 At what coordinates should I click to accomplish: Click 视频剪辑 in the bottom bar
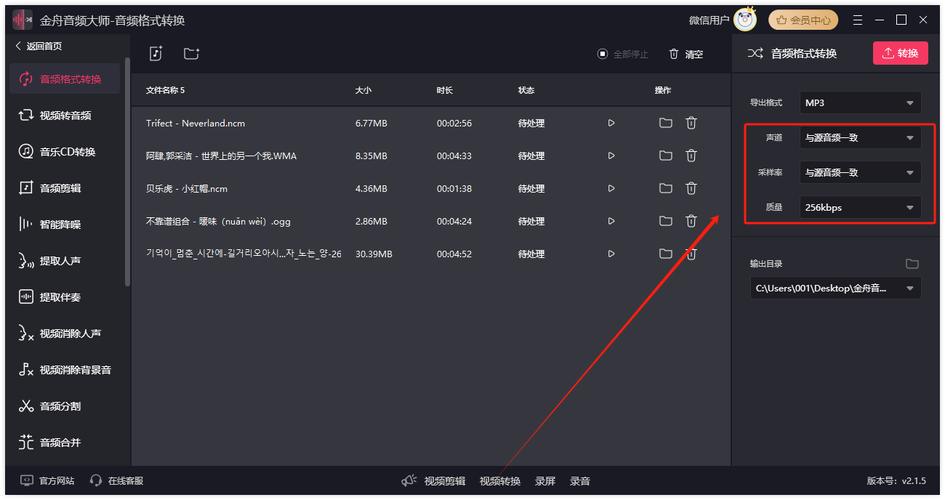pos(445,481)
